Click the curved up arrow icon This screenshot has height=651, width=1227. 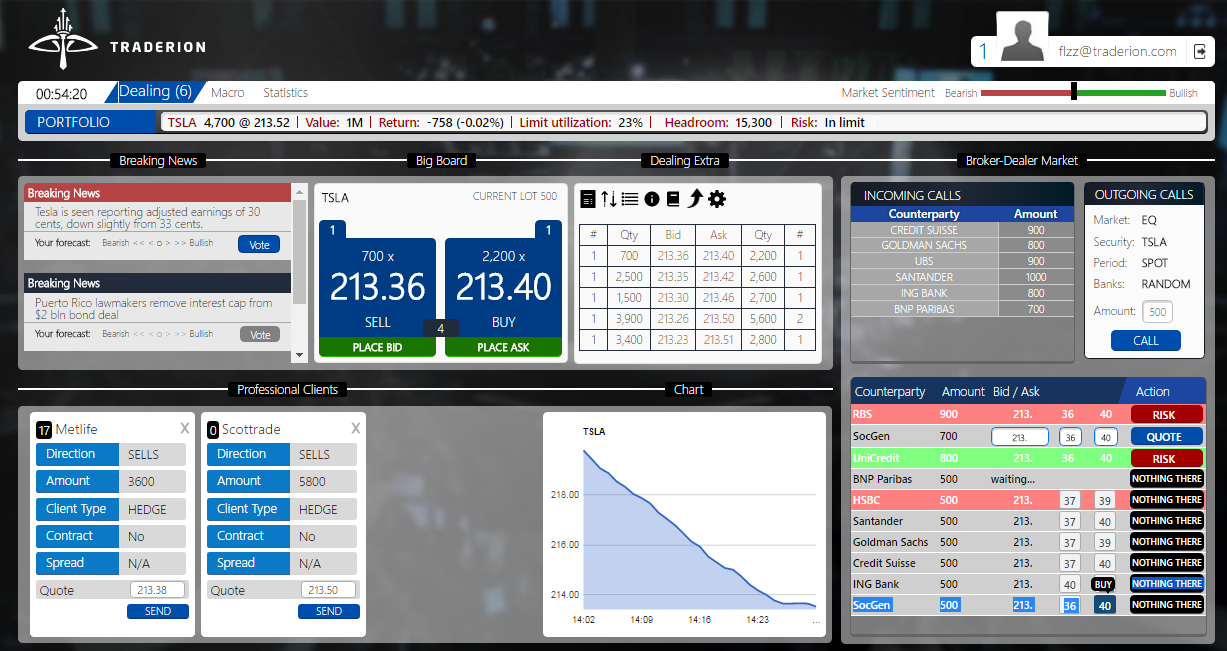pyautogui.click(x=695, y=199)
